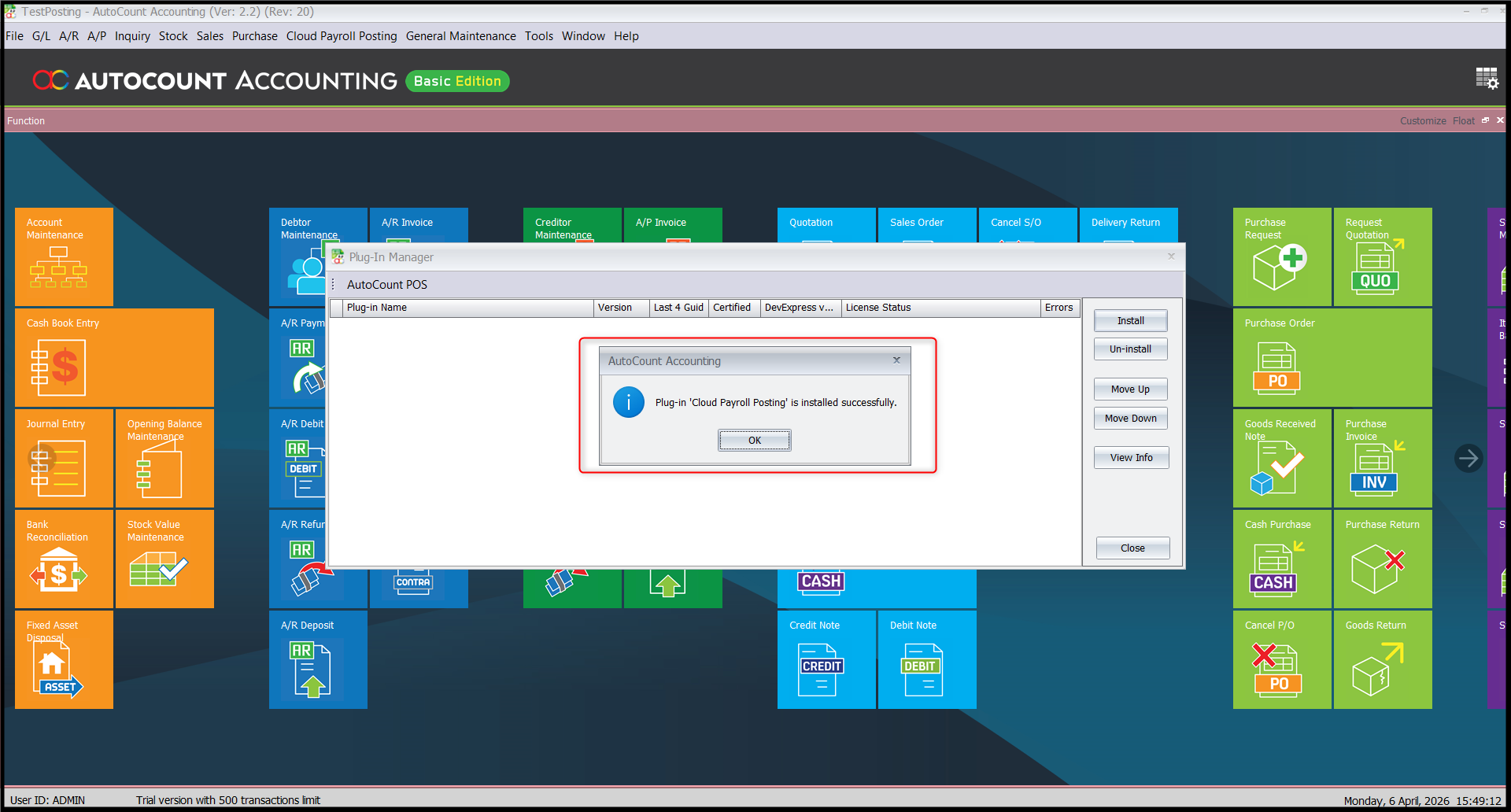
Task: Open the A/P Invoice tile
Action: [673, 224]
